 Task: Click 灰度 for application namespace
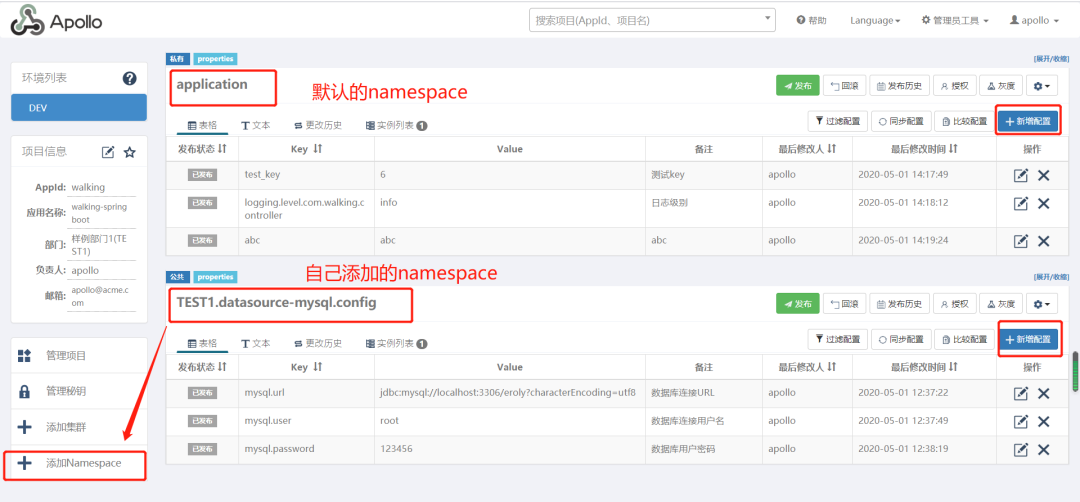pos(1000,86)
